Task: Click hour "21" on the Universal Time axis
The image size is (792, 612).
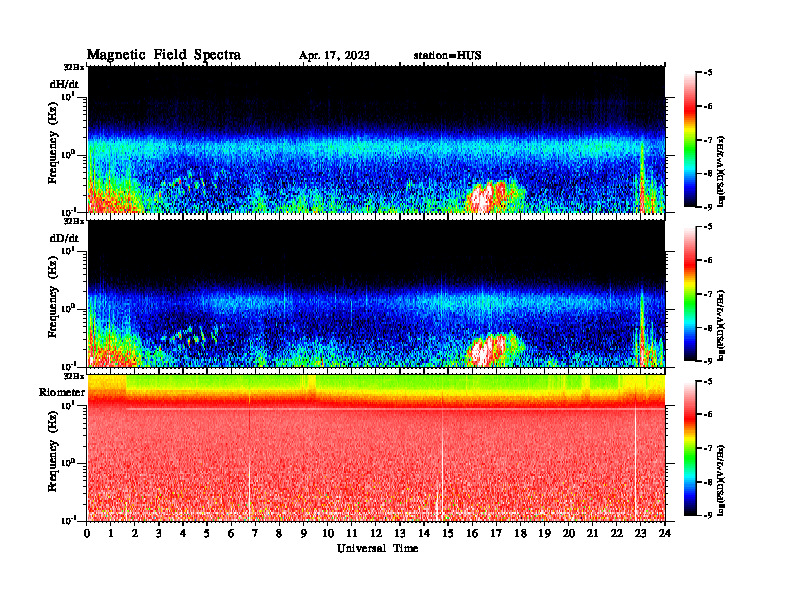Action: (592, 534)
